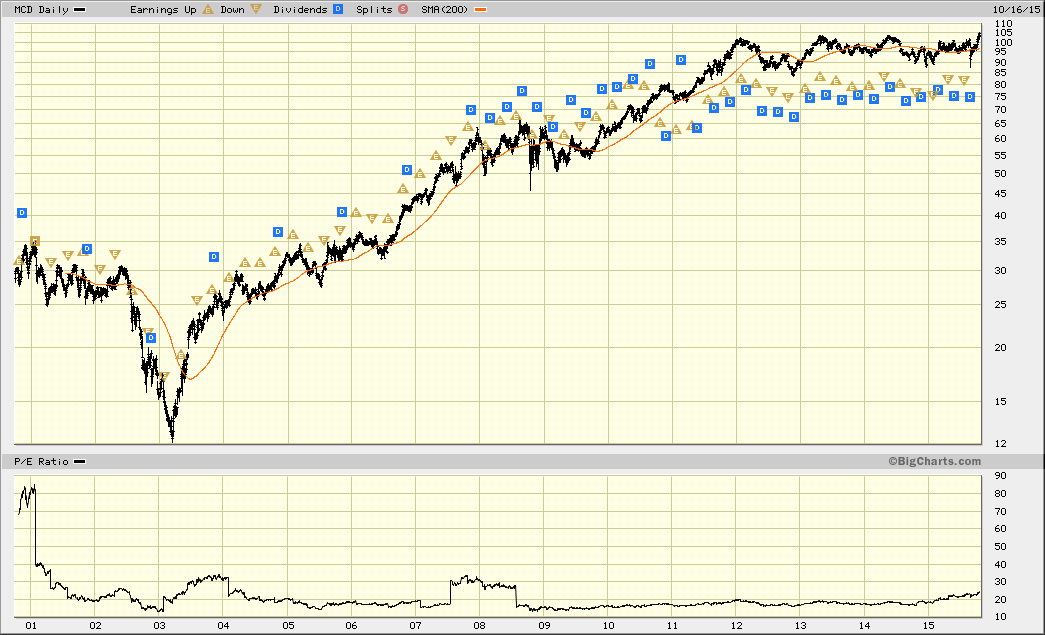
Task: Click the '35' price axis label
Action: pyautogui.click(x=1000, y=241)
